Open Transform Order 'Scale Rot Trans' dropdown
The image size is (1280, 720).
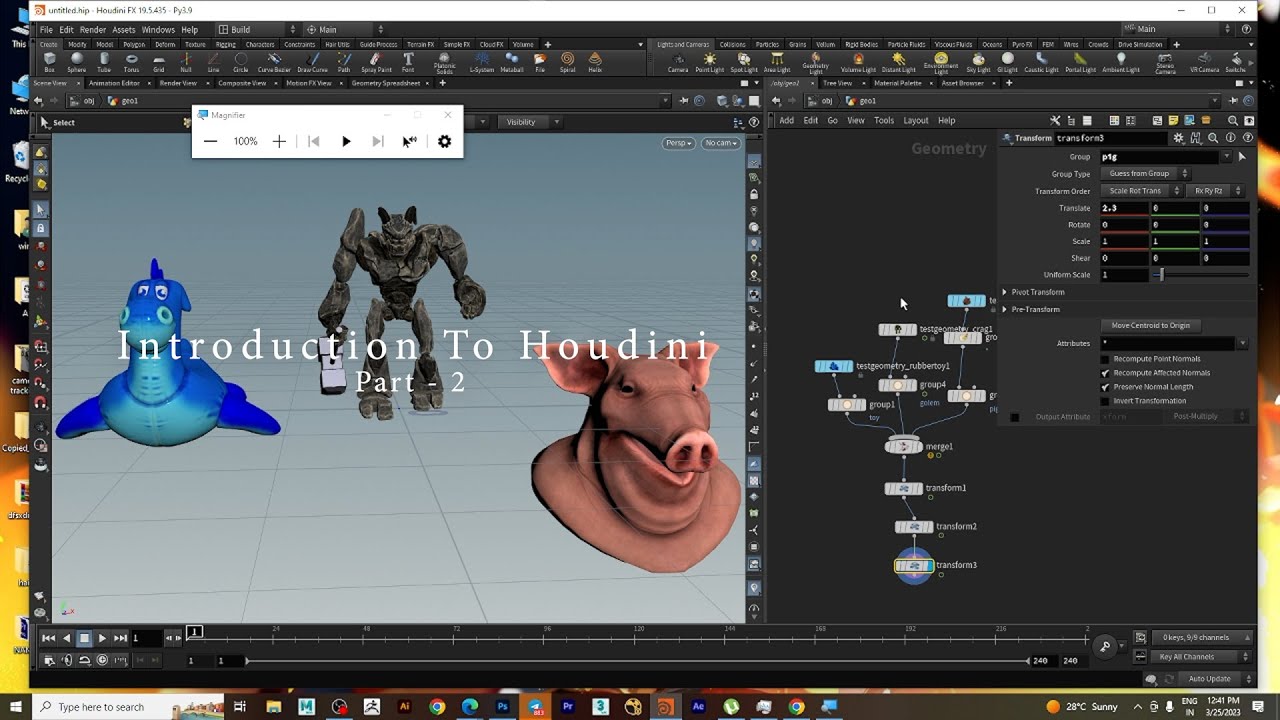[1141, 191]
